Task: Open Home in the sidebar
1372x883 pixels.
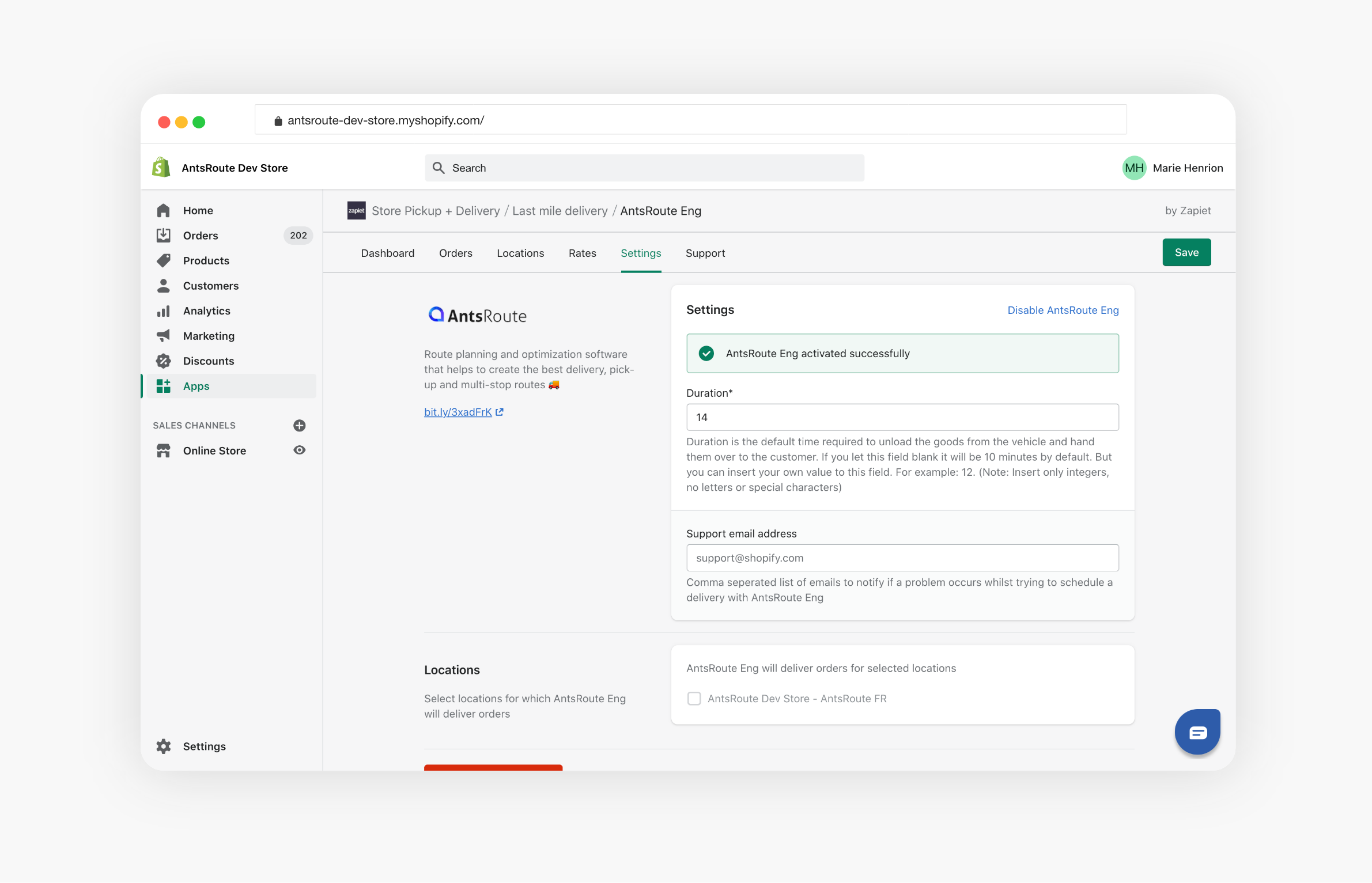Action: [x=198, y=211]
